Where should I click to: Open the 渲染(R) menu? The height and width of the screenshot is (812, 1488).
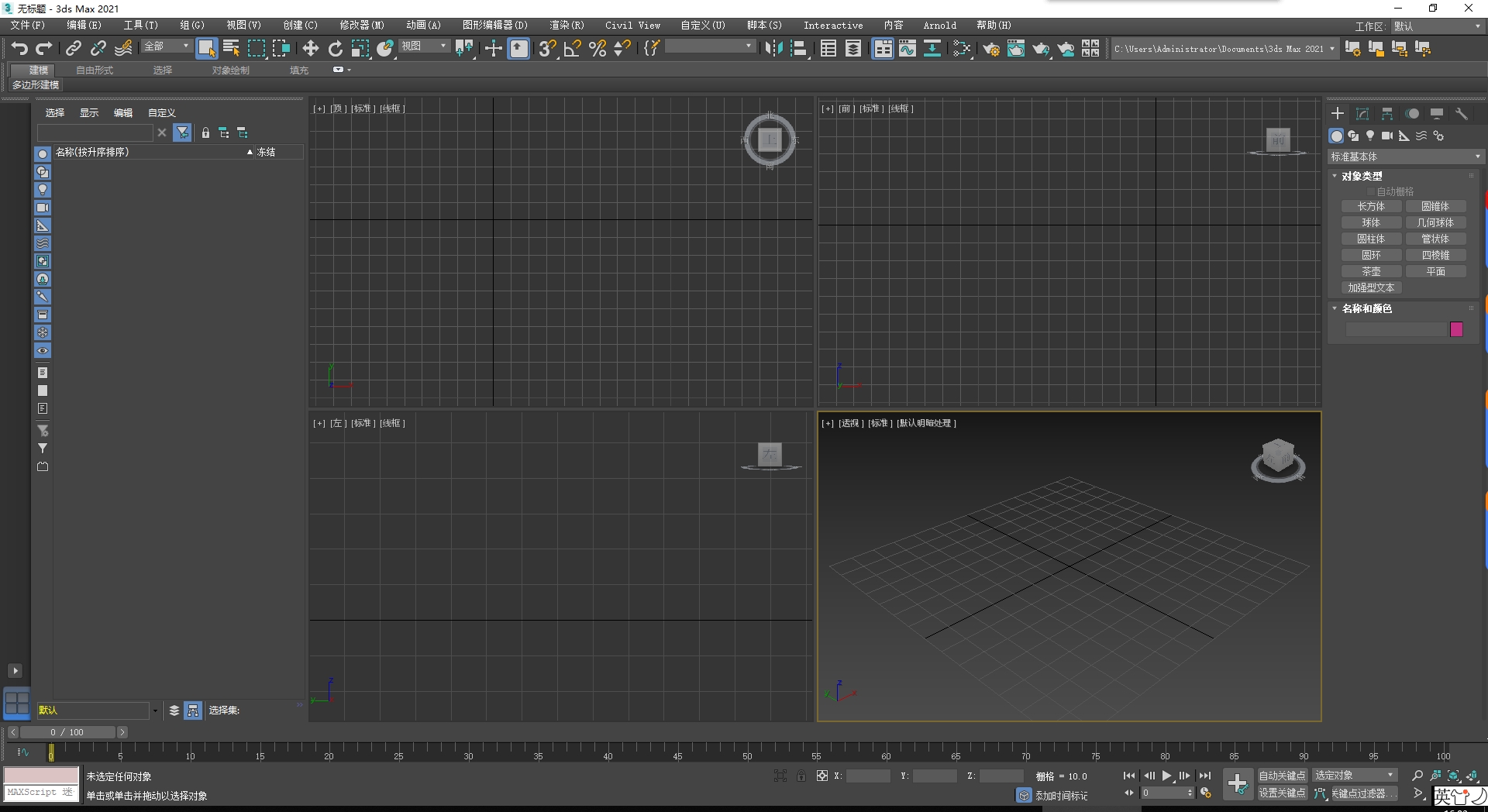pos(567,25)
